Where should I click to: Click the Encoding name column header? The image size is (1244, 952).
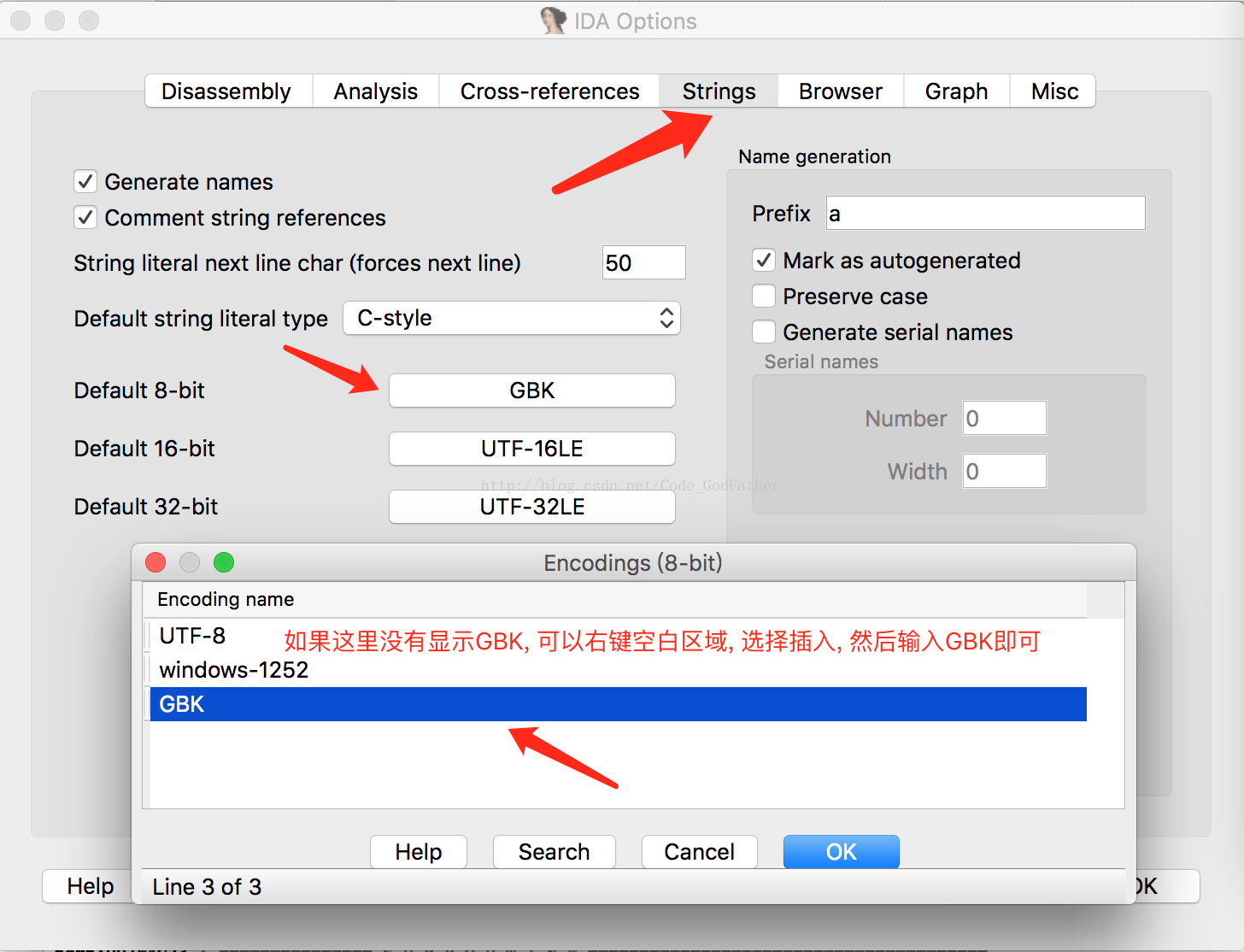click(615, 600)
